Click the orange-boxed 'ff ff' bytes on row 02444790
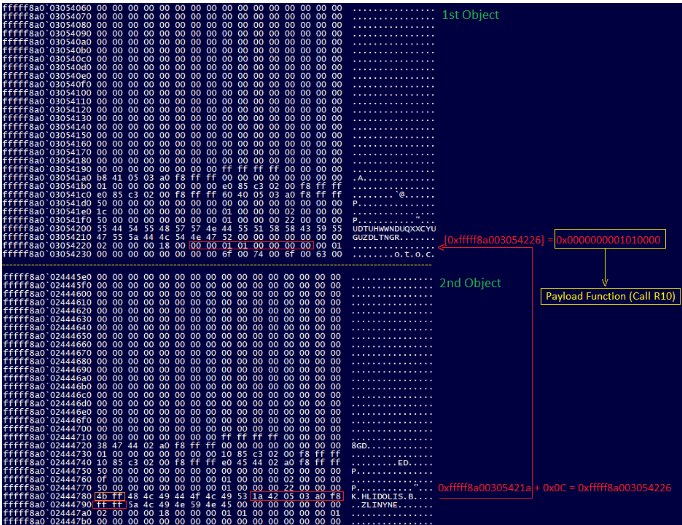The height and width of the screenshot is (525, 682). [x=104, y=505]
